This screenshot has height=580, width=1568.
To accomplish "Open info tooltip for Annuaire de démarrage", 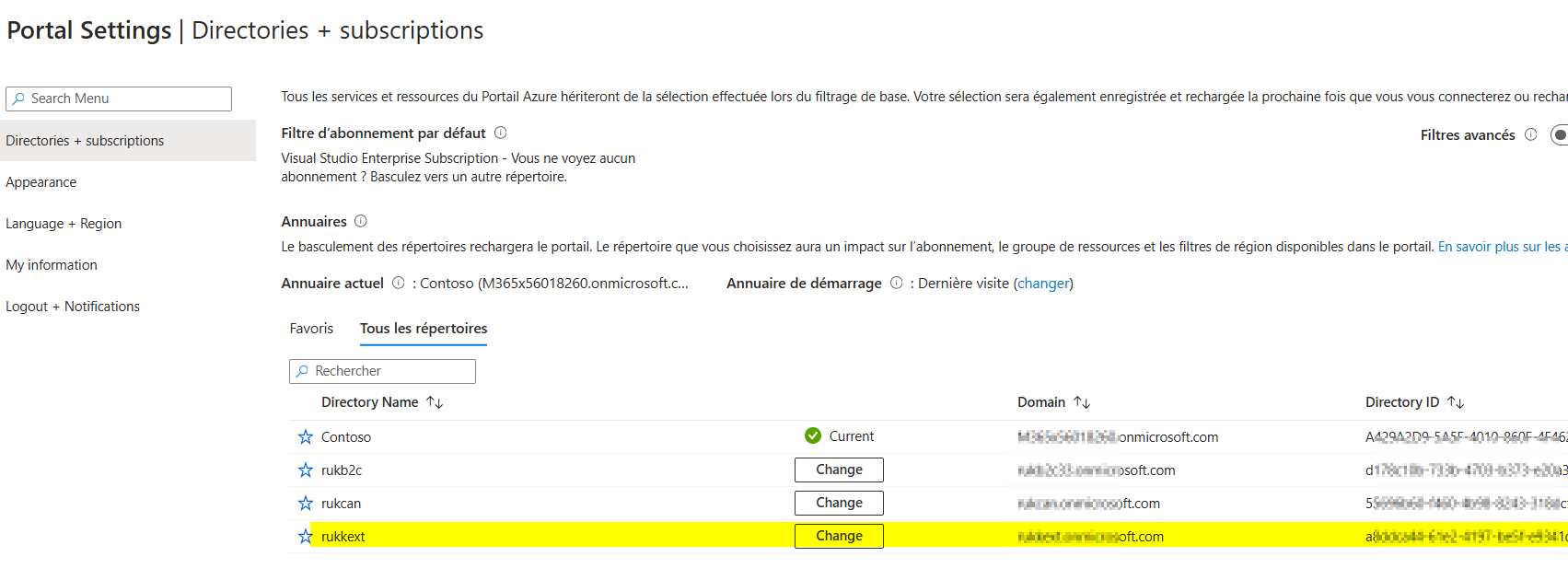I will point(897,283).
